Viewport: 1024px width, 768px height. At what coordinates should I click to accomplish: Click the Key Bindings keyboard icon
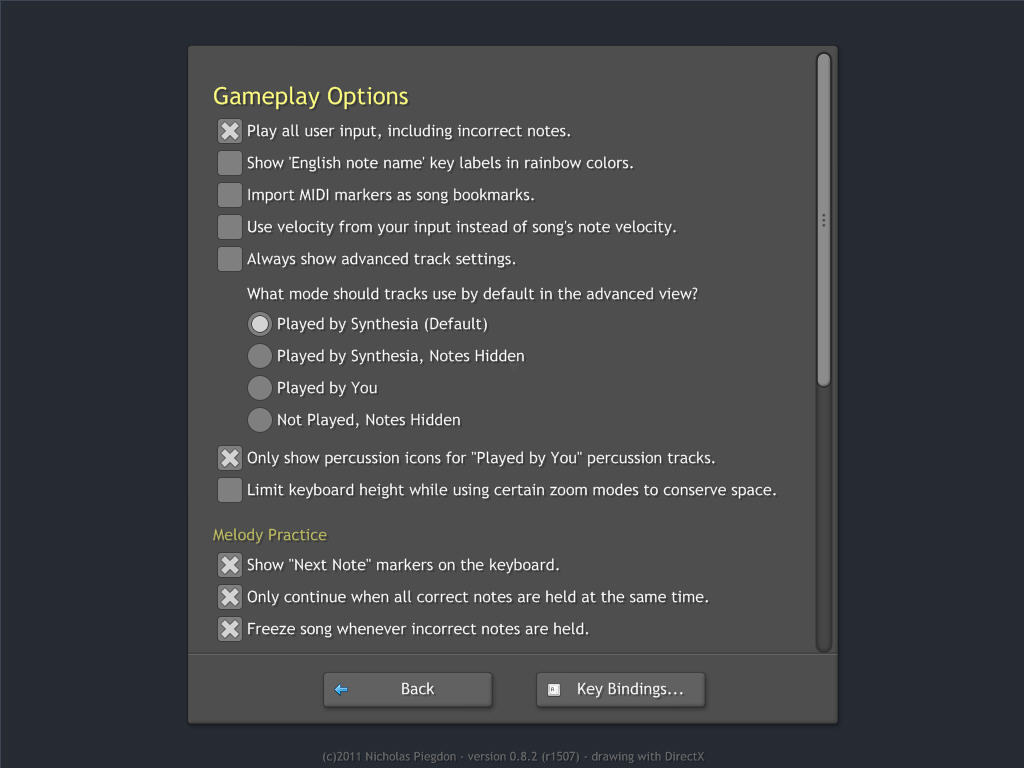point(554,689)
